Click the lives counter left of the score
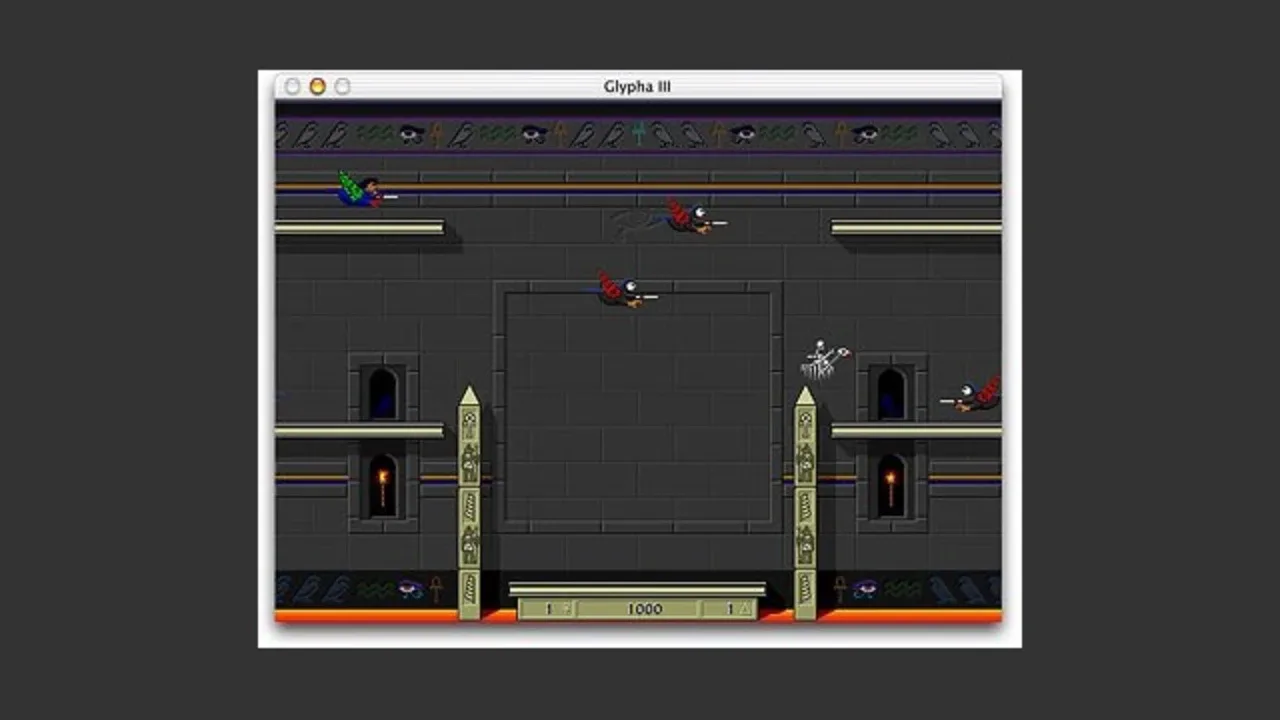 point(548,609)
